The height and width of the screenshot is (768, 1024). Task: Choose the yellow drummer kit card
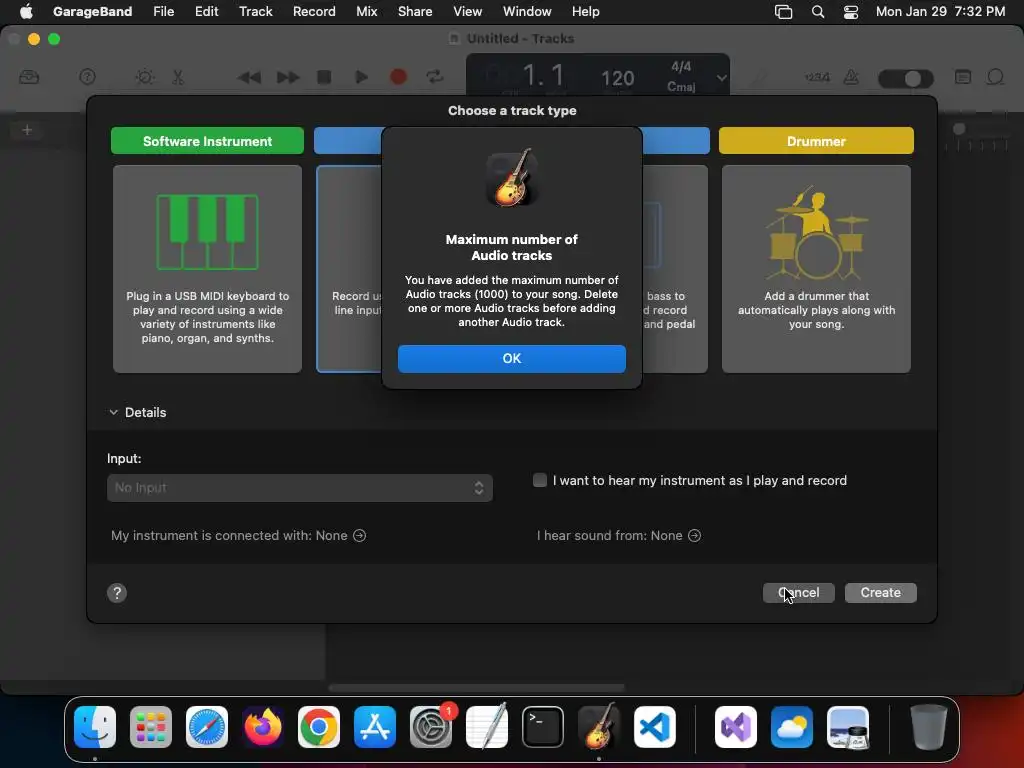pyautogui.click(x=816, y=268)
